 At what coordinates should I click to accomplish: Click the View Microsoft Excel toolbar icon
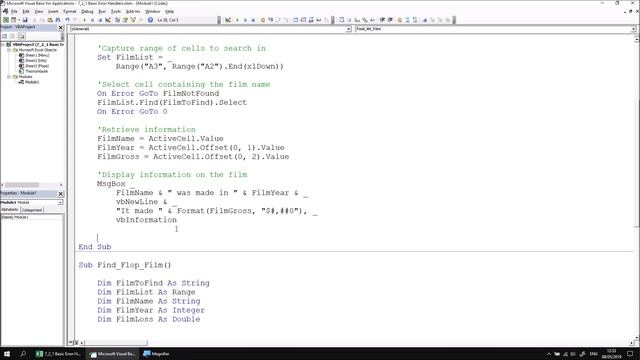coord(6,20)
